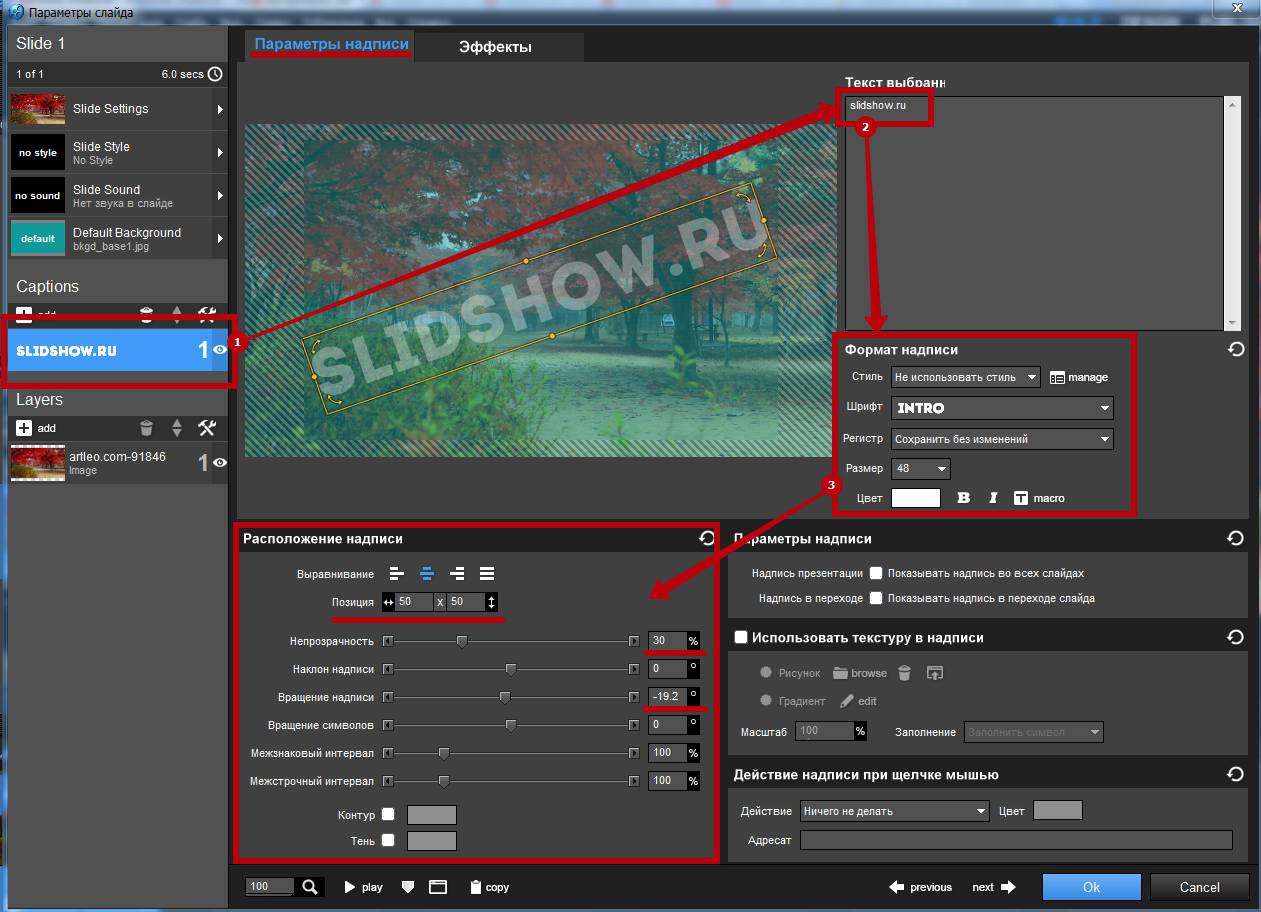Click the caption text box containing slidshow.ru
1261x912 pixels.
coord(1035,212)
